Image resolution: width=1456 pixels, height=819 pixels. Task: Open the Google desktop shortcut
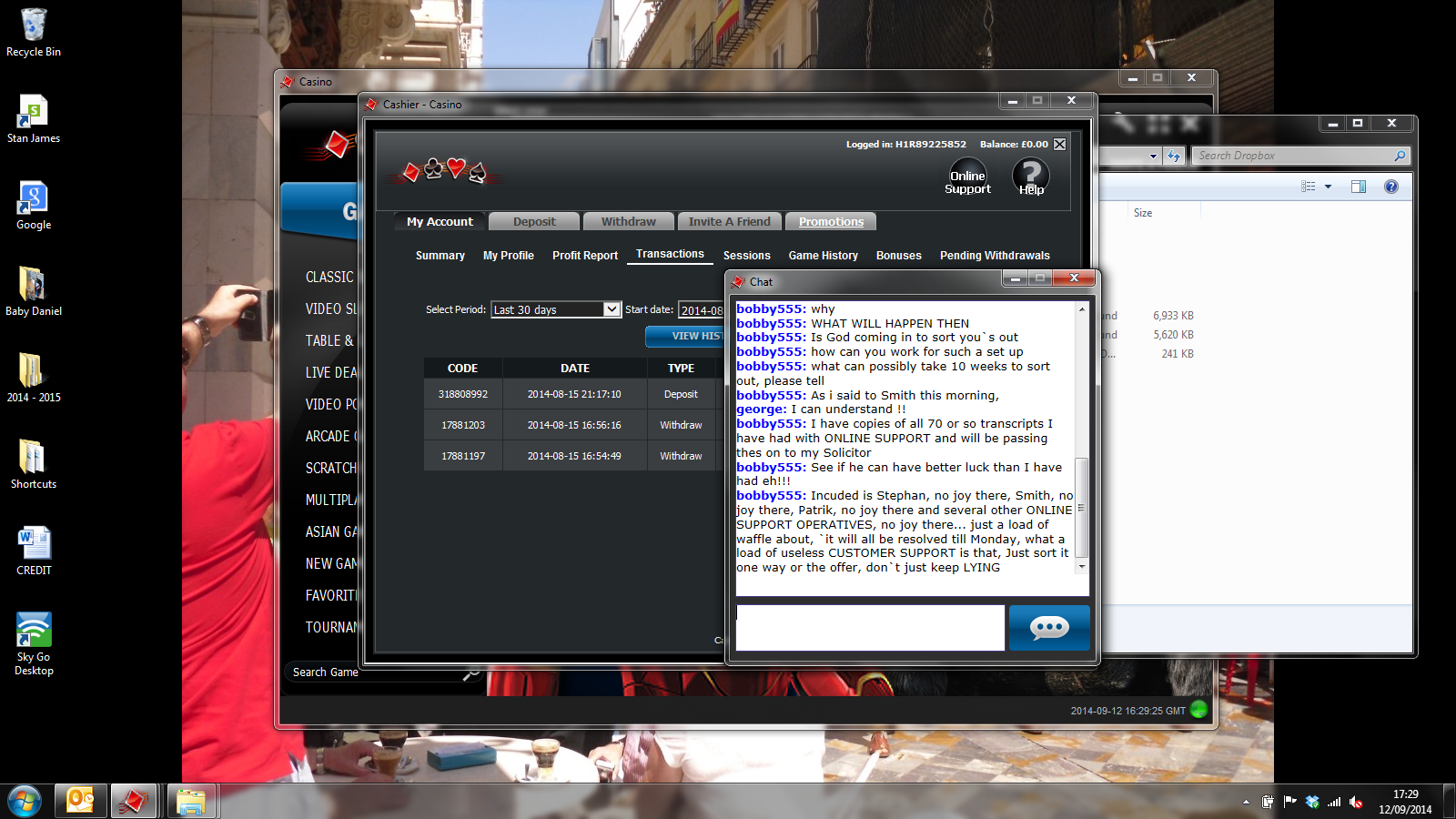click(34, 206)
